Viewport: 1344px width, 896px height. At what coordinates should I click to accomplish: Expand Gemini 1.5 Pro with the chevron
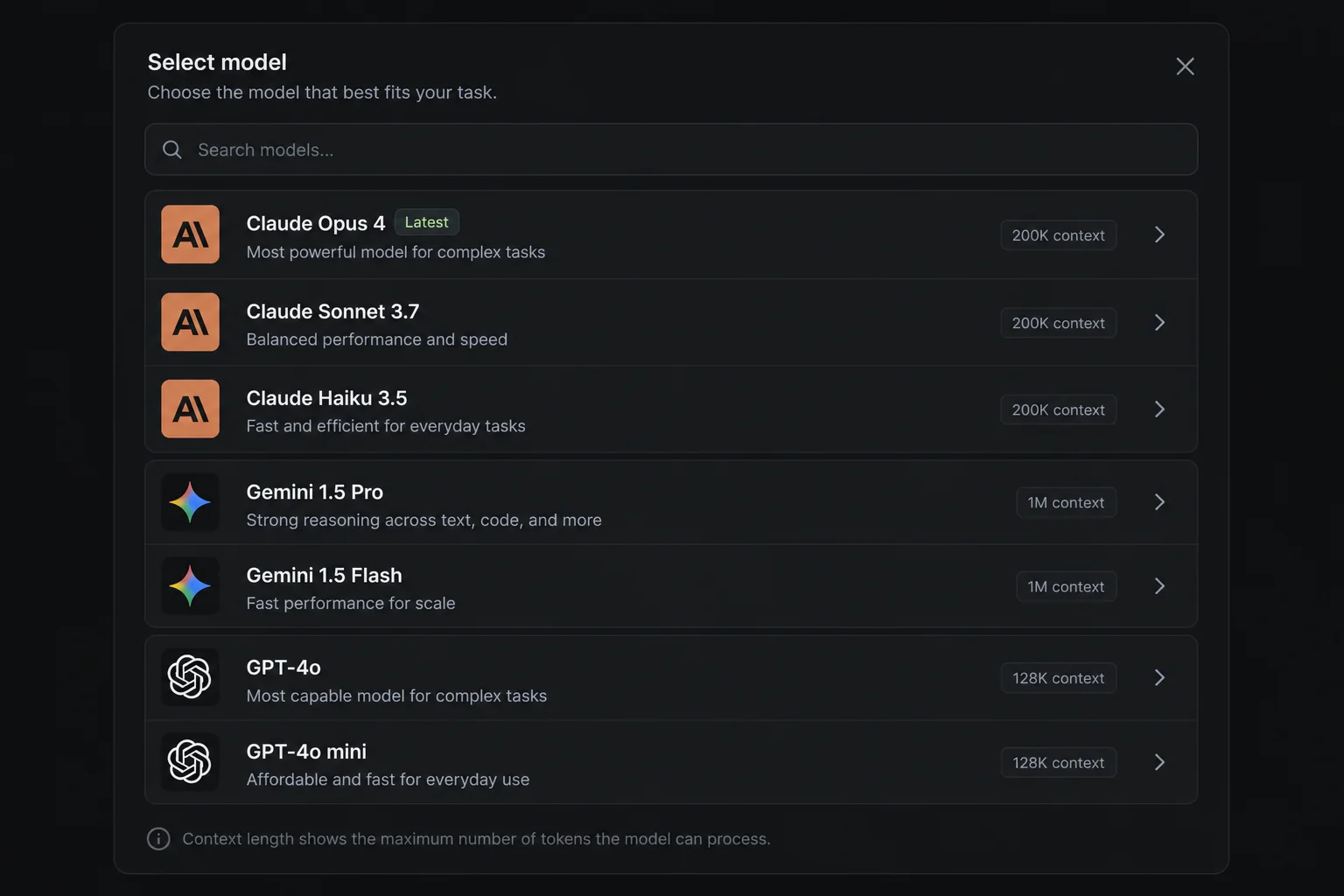(1159, 502)
